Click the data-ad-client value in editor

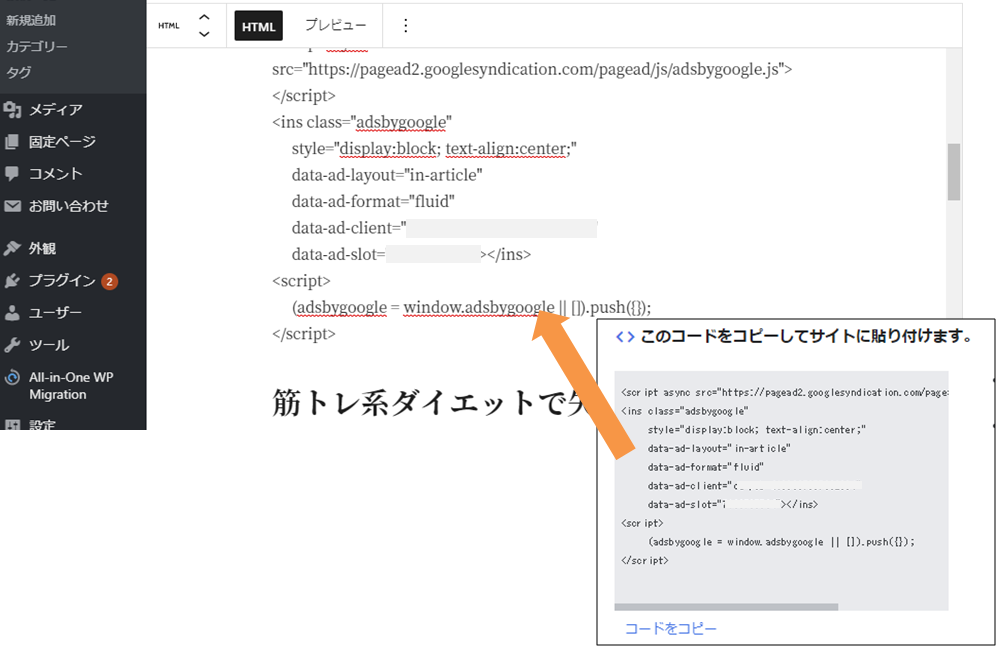pyautogui.click(x=501, y=228)
